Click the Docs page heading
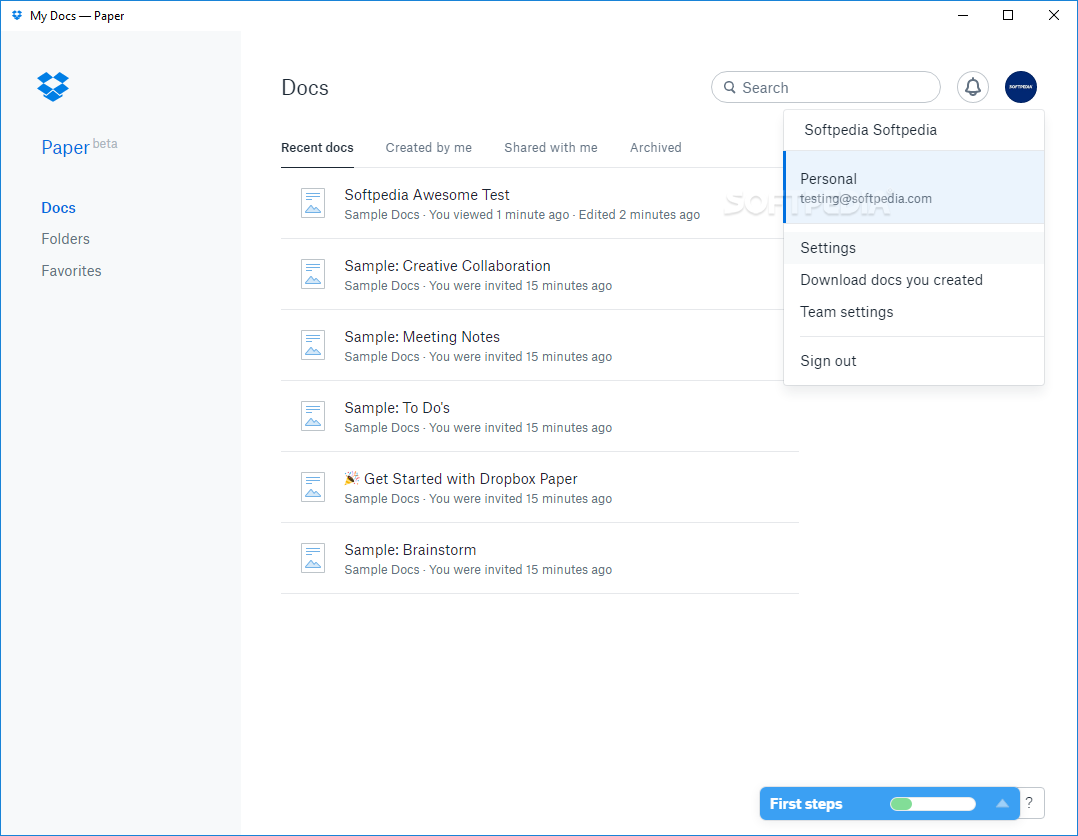Image resolution: width=1078 pixels, height=836 pixels. click(x=305, y=88)
